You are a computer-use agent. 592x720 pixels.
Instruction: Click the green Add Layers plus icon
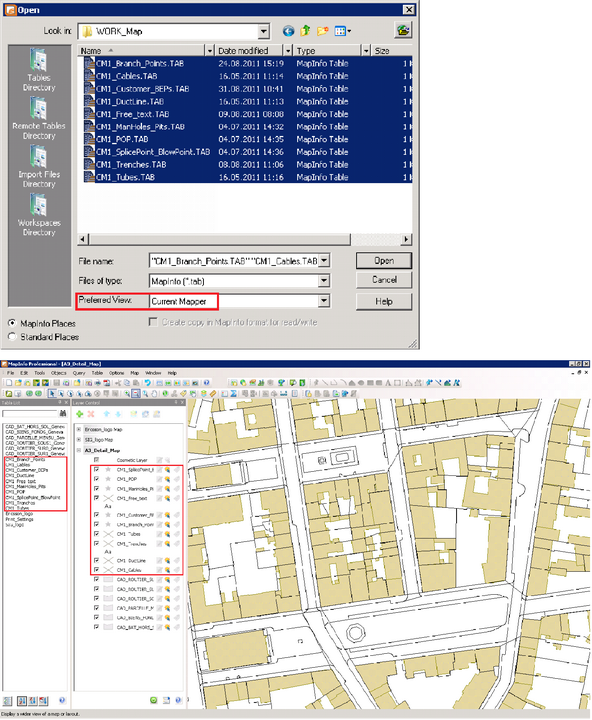pyautogui.click(x=79, y=414)
